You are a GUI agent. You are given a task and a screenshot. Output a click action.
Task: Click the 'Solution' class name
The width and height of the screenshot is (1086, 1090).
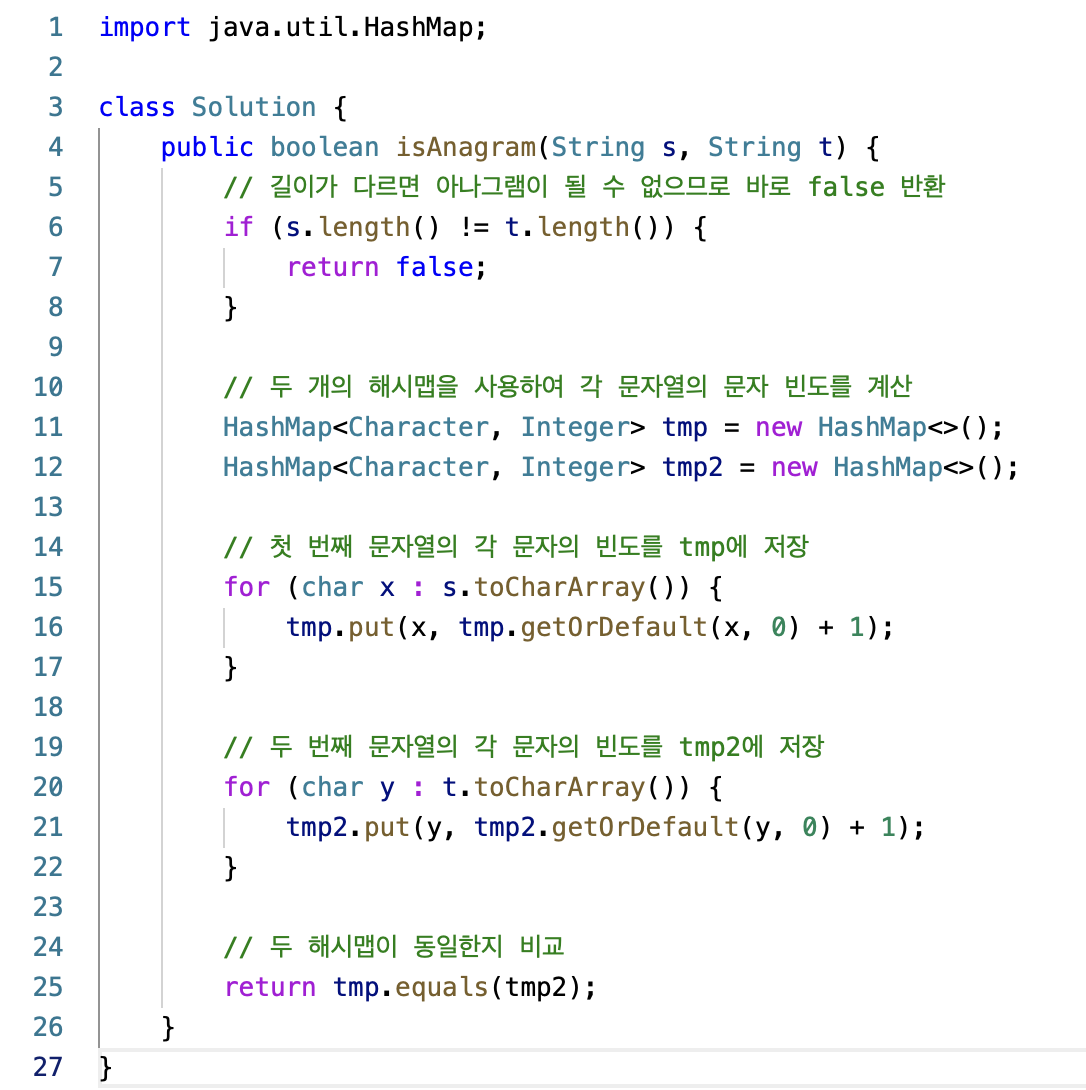(x=254, y=107)
